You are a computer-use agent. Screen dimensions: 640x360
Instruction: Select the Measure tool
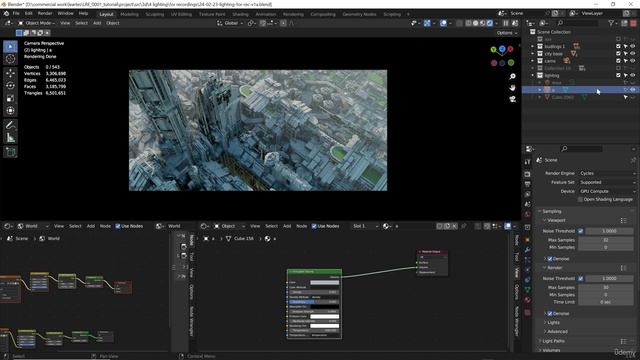point(10,138)
